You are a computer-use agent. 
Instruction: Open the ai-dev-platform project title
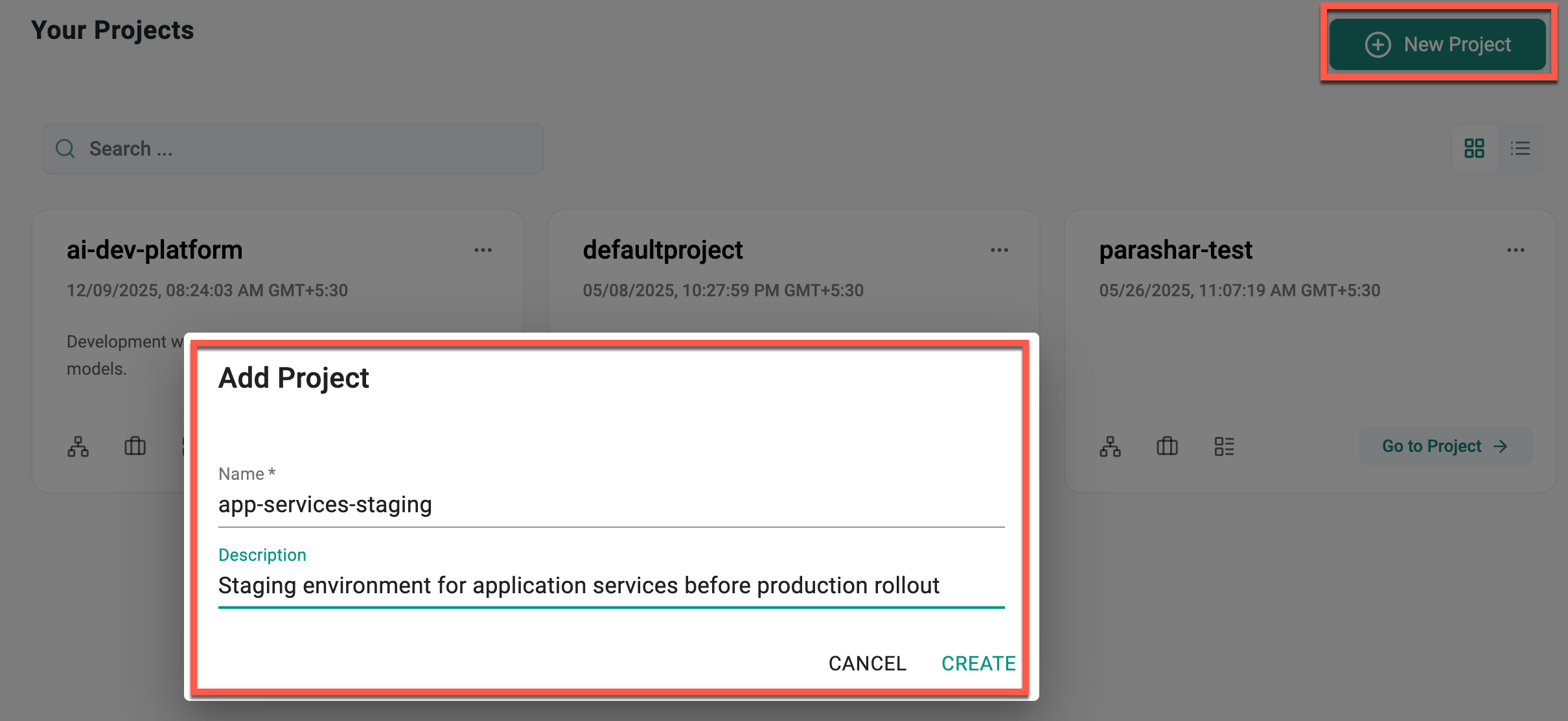(x=154, y=250)
